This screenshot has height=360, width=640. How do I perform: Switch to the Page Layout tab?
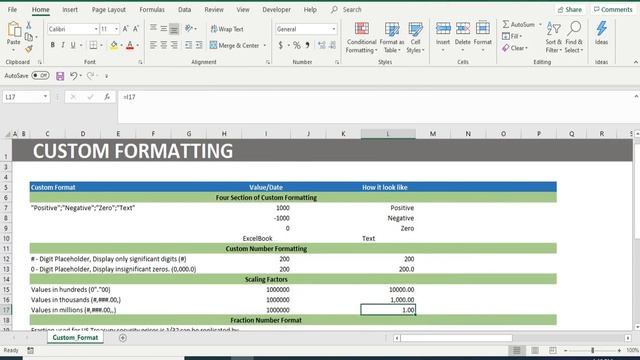pyautogui.click(x=109, y=9)
